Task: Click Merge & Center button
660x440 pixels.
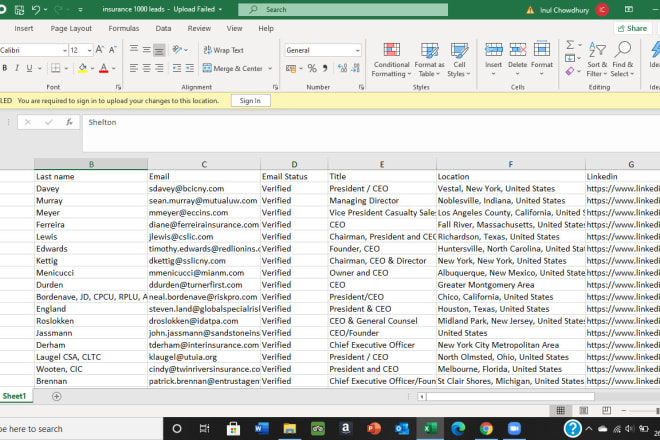Action: pos(233,68)
